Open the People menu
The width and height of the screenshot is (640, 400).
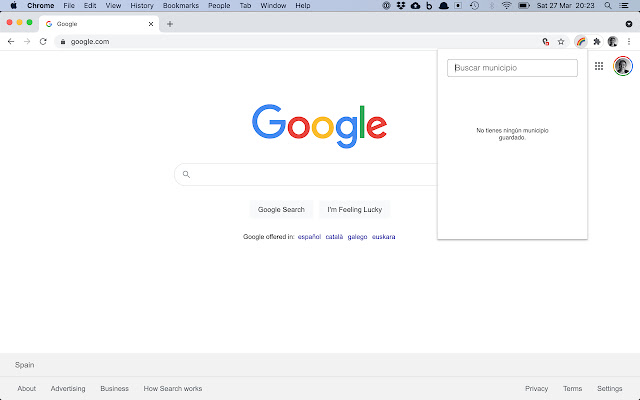tap(219, 6)
